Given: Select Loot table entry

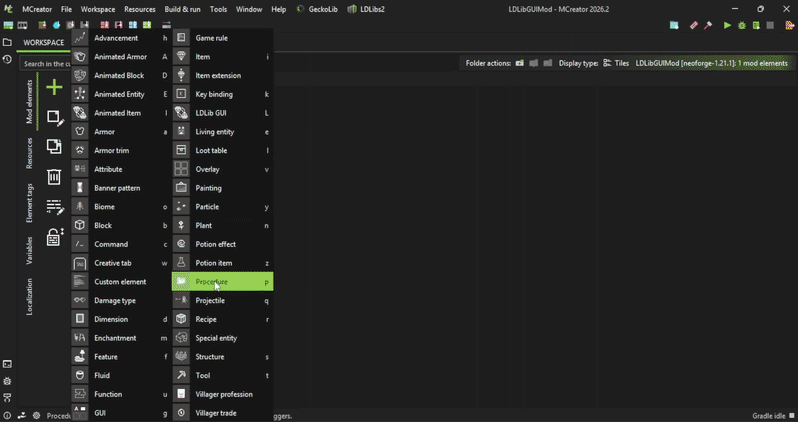Looking at the screenshot, I should point(222,151).
